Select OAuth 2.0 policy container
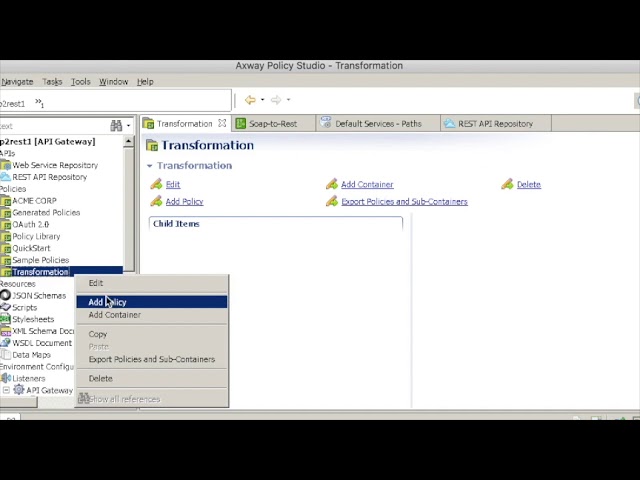This screenshot has width=640, height=480. [x=31, y=224]
